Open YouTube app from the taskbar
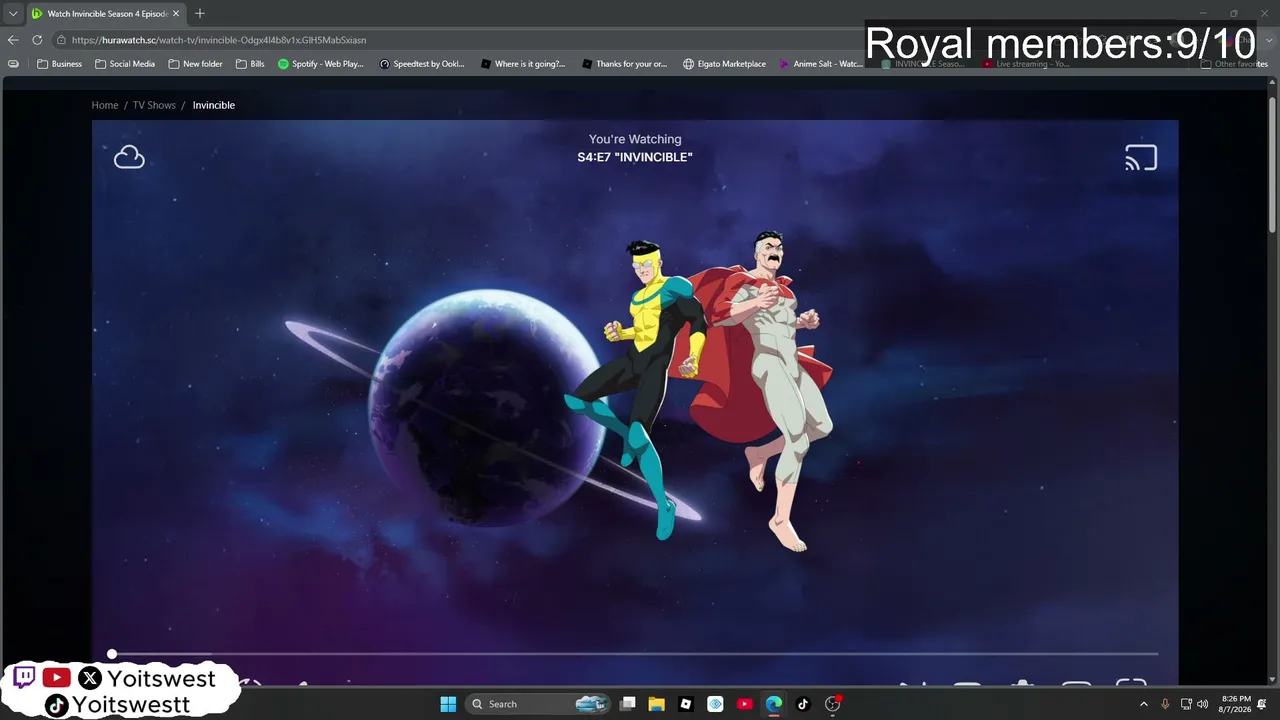Viewport: 1280px width, 720px height. pos(744,704)
